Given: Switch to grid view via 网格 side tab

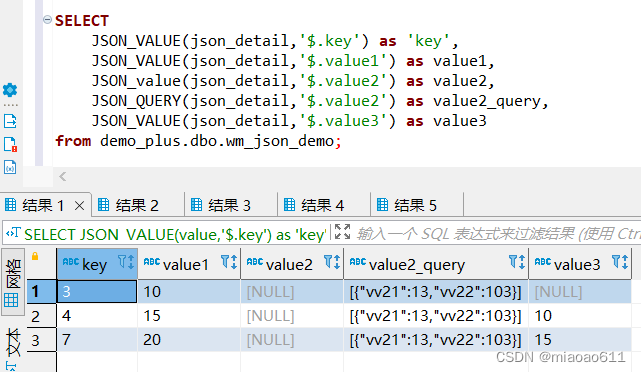Looking at the screenshot, I should [x=12, y=282].
